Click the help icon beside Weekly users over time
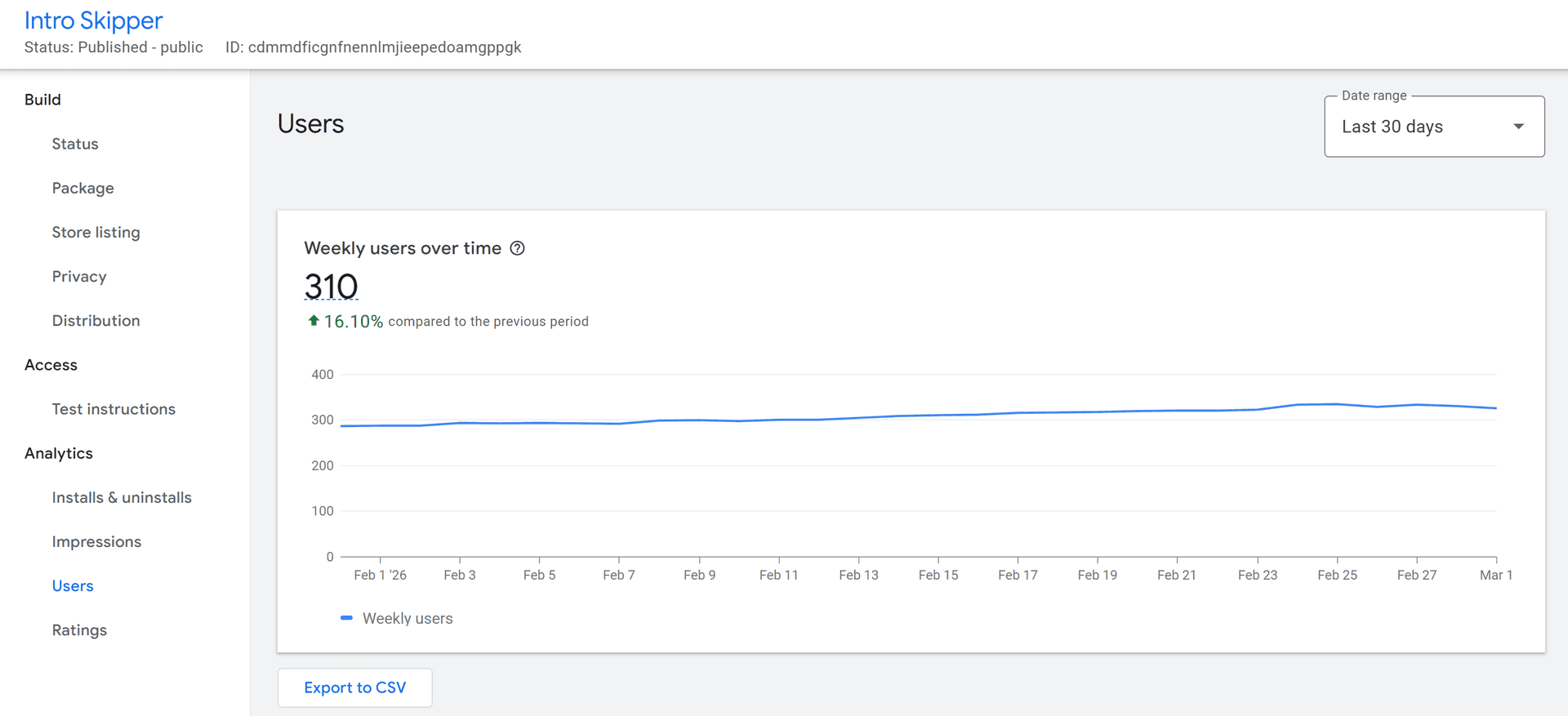Viewport: 1568px width, 716px height. coord(517,248)
